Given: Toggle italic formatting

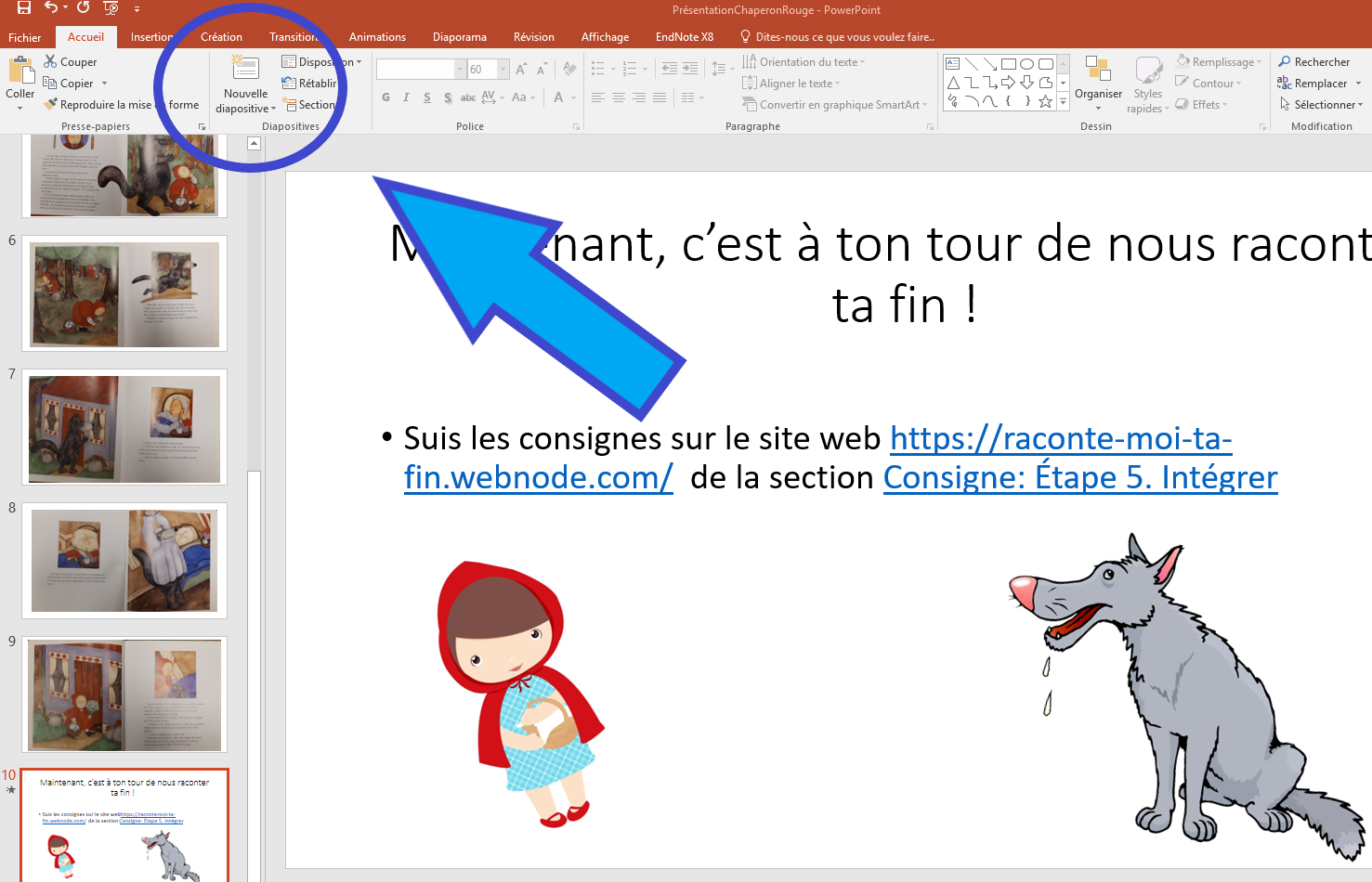Looking at the screenshot, I should pos(406,97).
